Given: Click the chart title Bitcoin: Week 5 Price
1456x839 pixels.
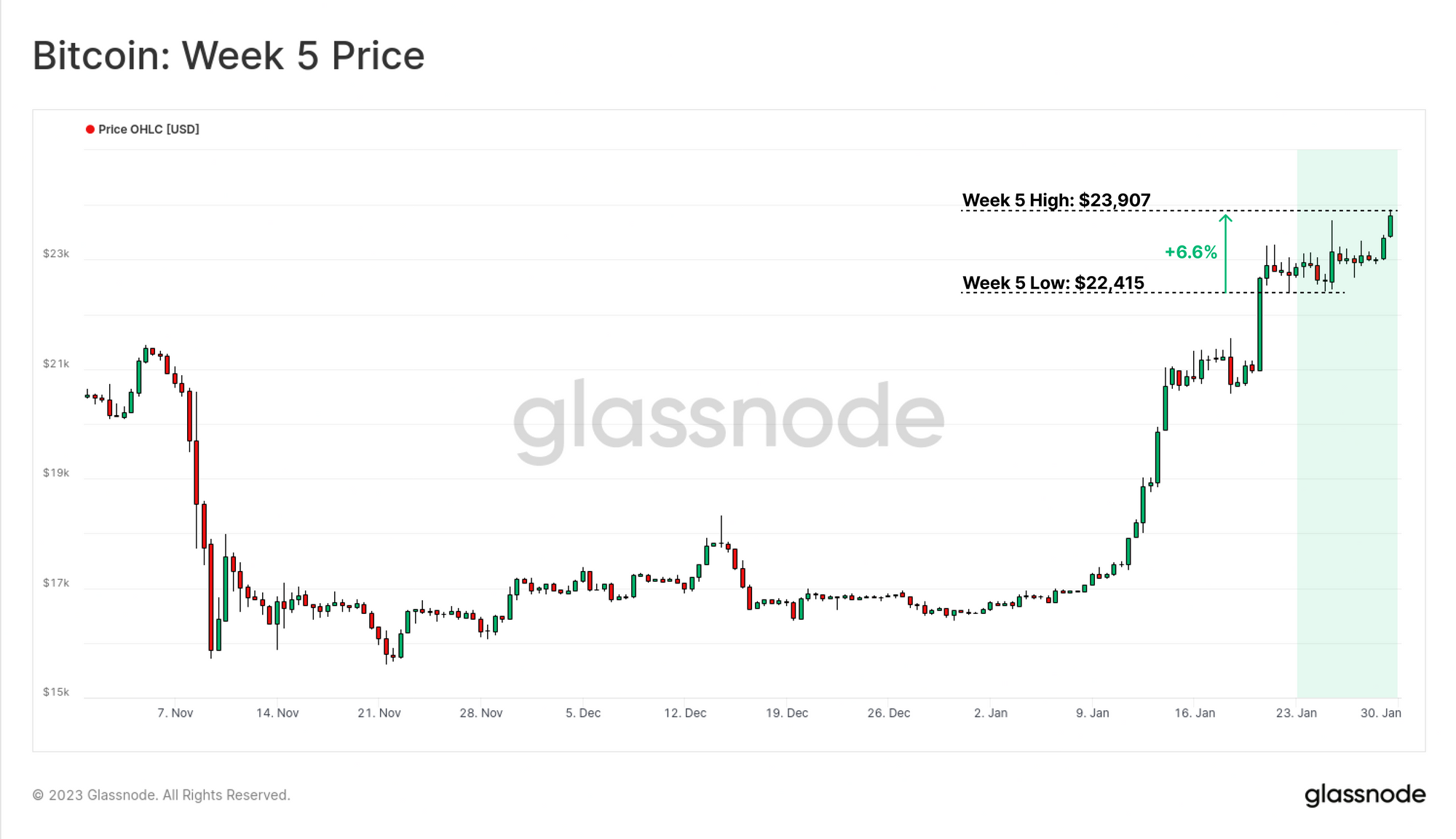Looking at the screenshot, I should tap(229, 55).
